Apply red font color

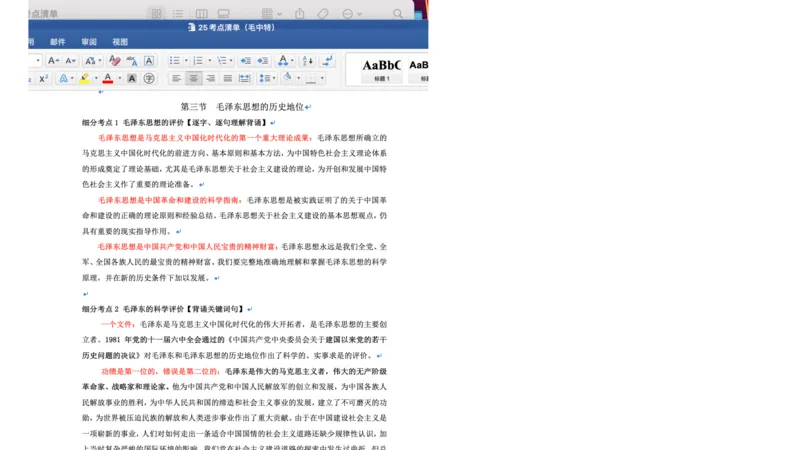pos(108,78)
